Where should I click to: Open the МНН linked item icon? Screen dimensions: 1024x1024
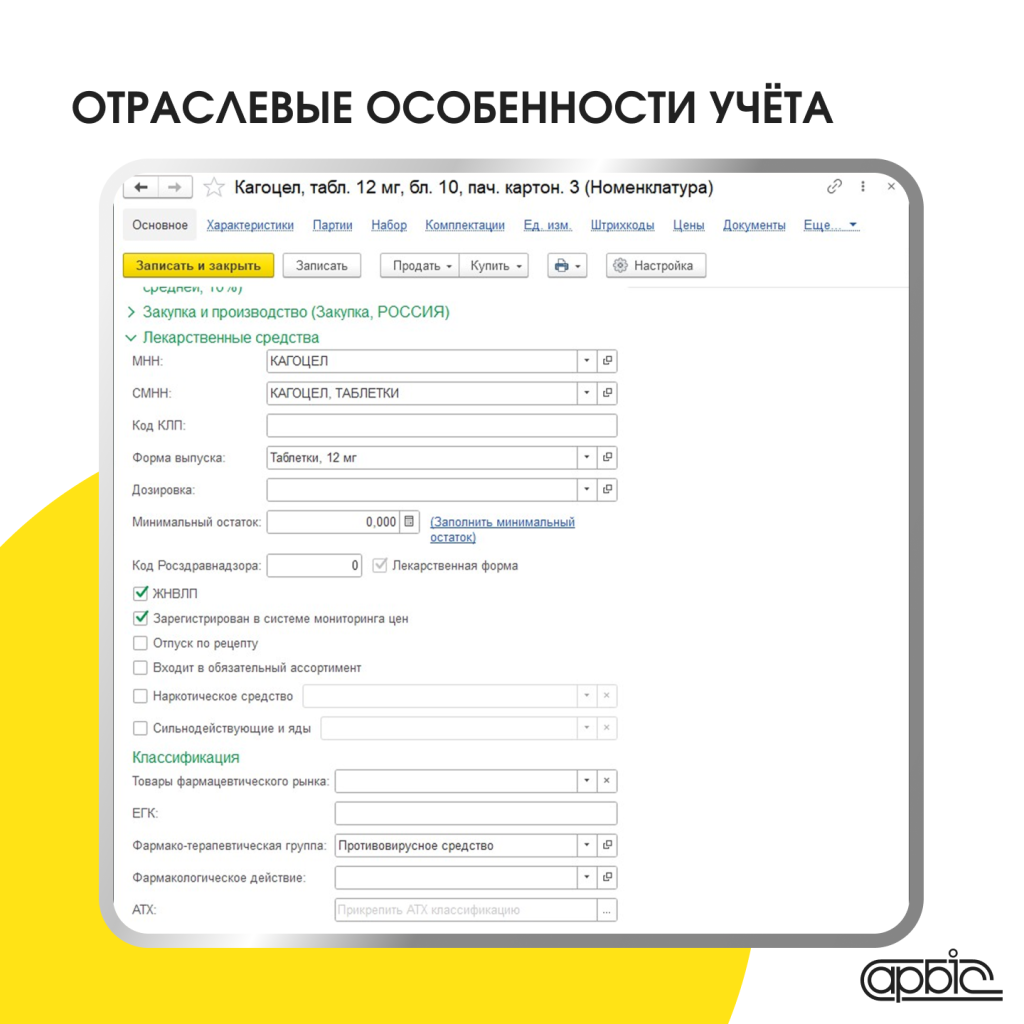point(607,360)
